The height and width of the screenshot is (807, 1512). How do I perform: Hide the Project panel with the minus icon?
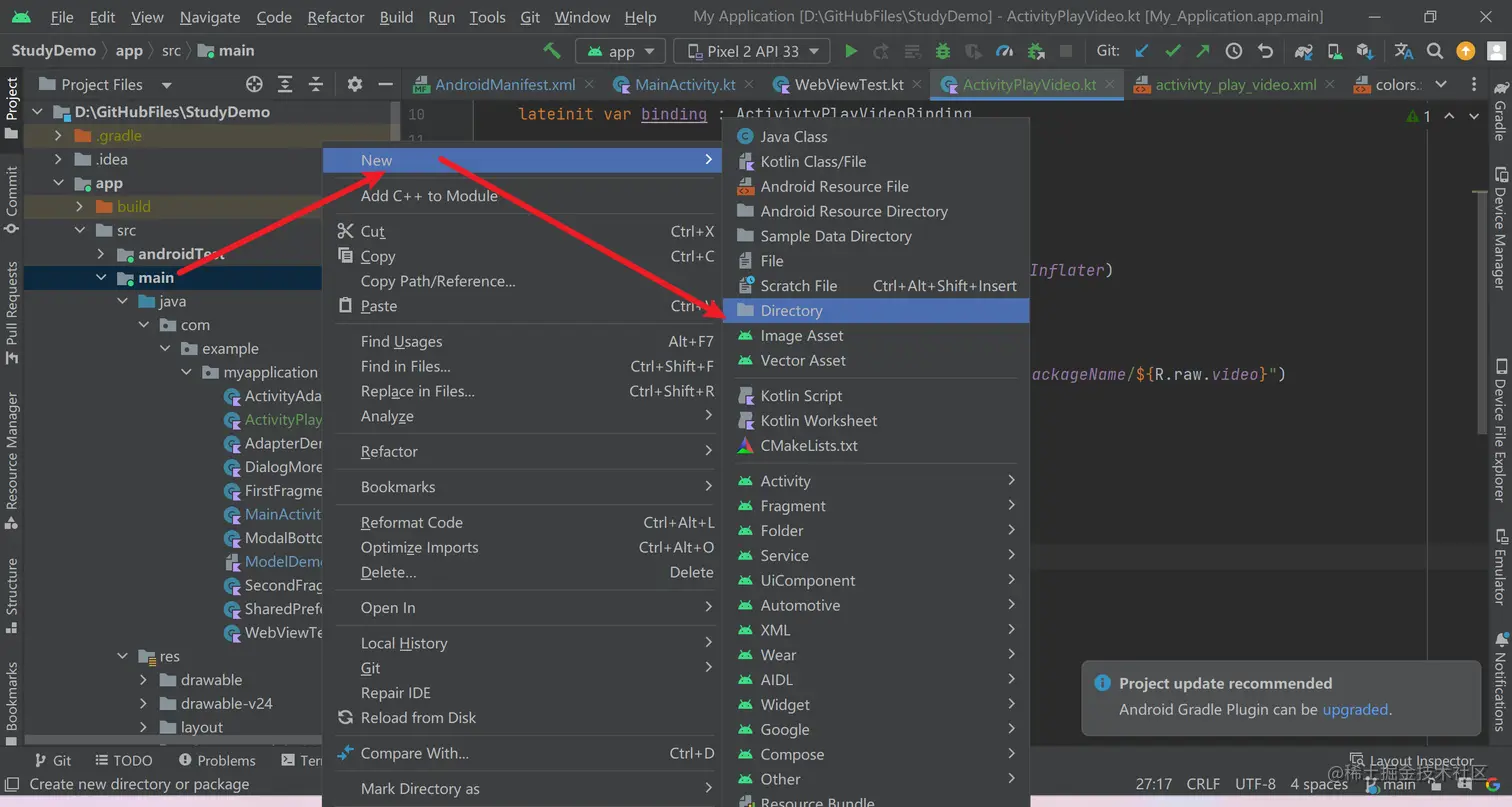385,85
